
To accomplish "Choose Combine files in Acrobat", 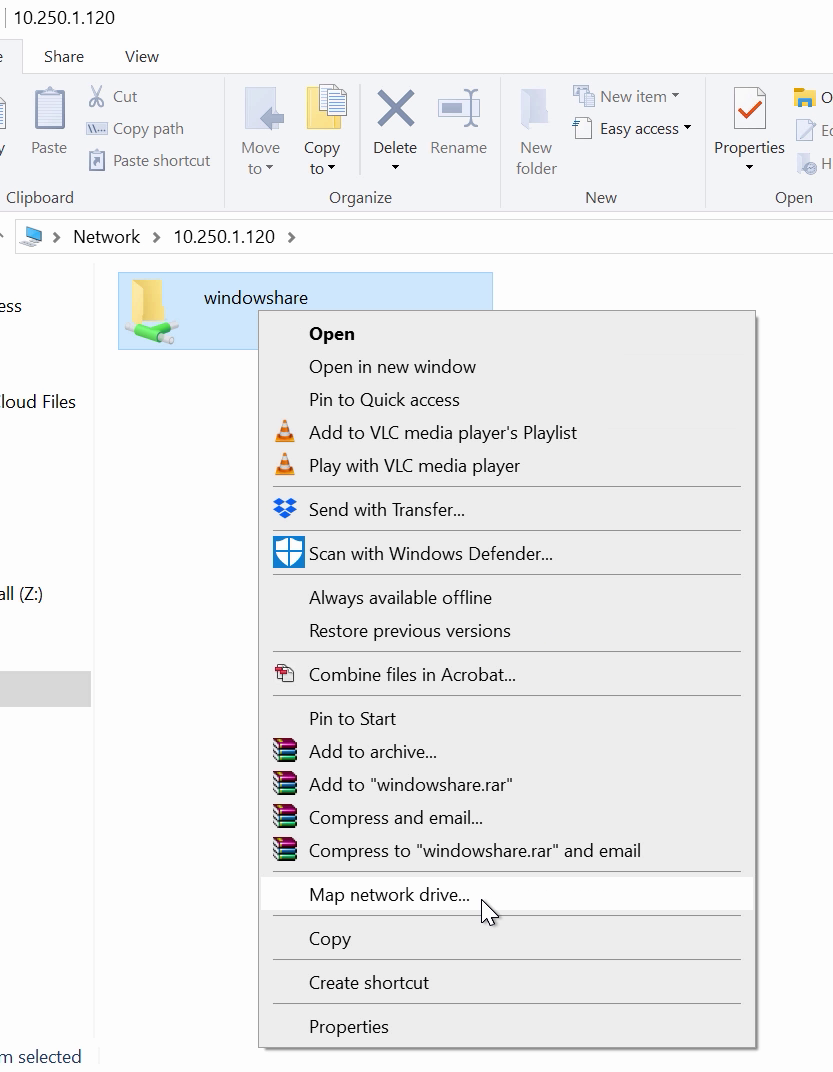I will [x=507, y=675].
